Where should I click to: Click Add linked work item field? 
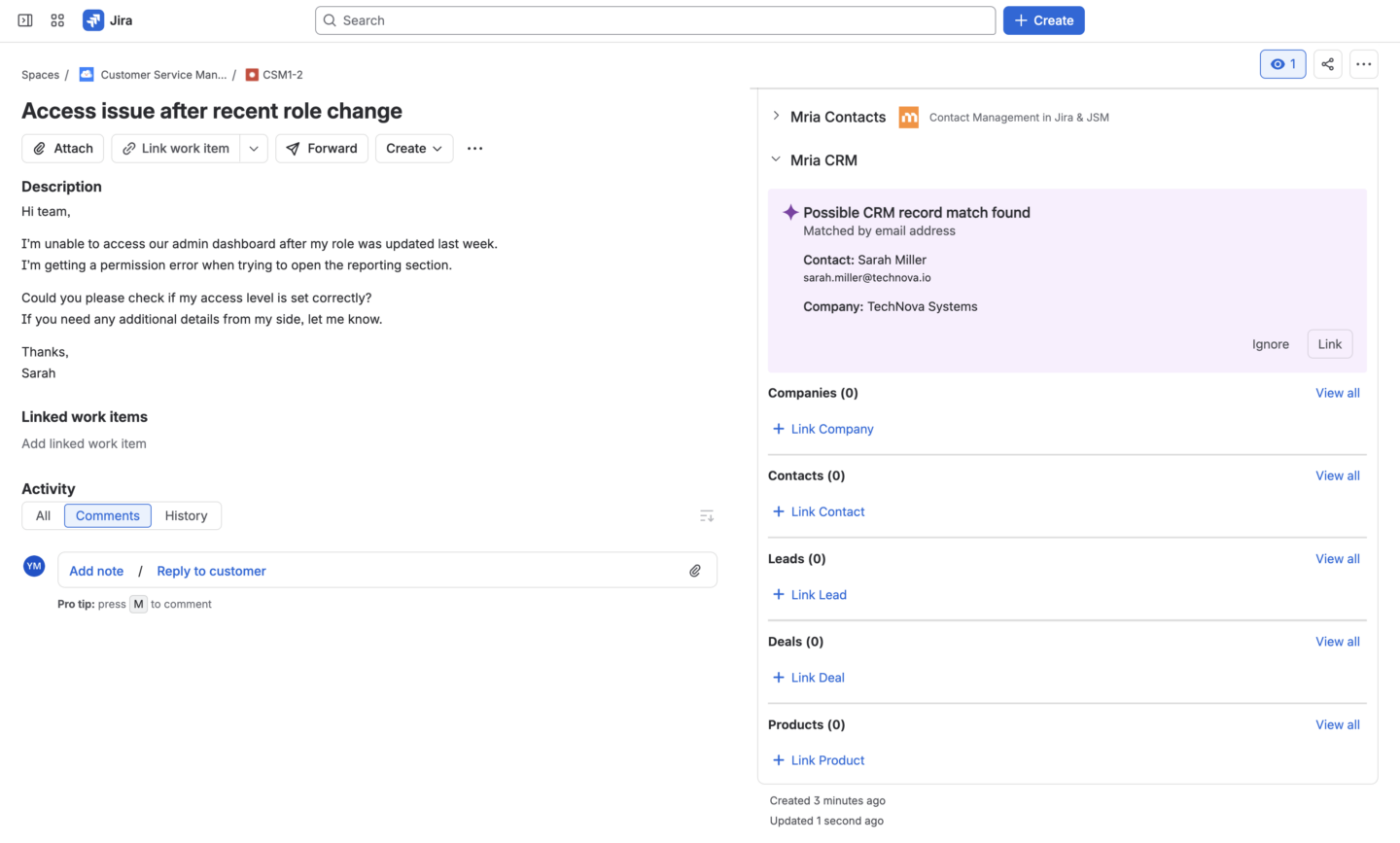[85, 443]
